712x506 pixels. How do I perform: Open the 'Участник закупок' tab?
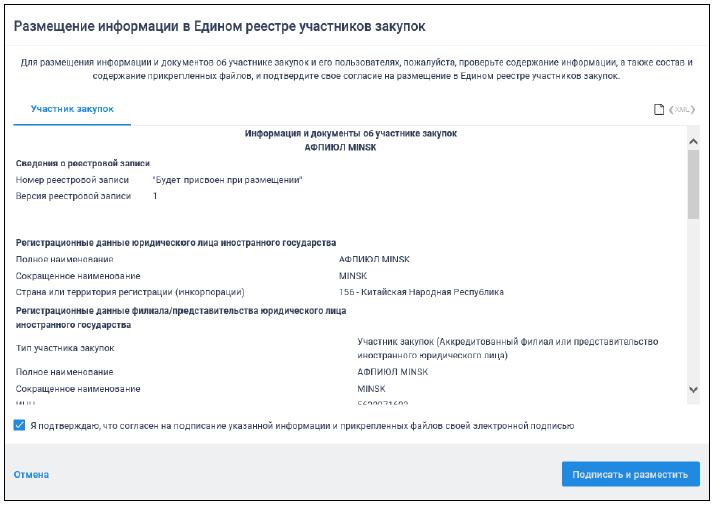coord(72,108)
